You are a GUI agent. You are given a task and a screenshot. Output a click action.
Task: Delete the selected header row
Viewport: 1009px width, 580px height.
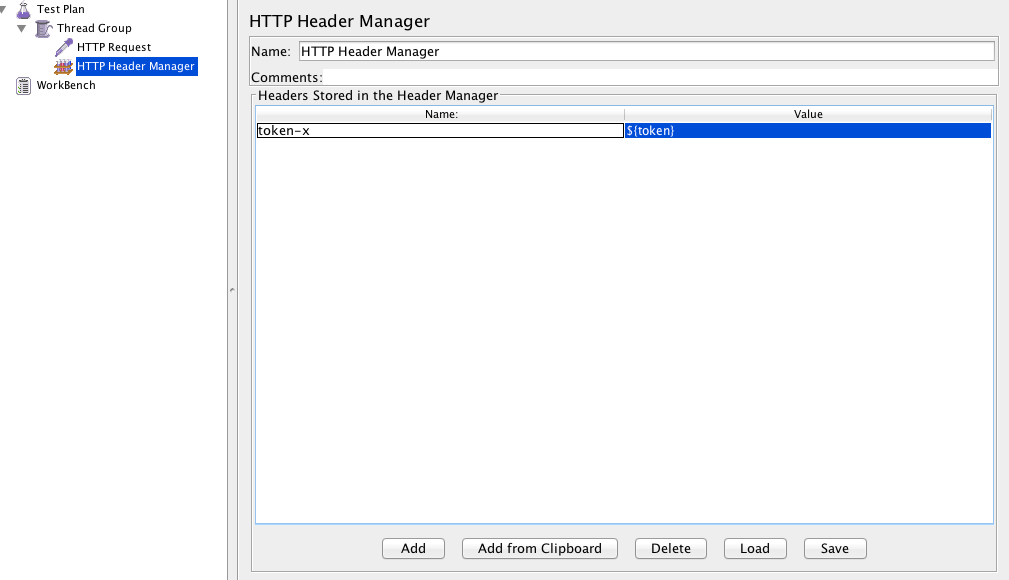click(x=670, y=548)
